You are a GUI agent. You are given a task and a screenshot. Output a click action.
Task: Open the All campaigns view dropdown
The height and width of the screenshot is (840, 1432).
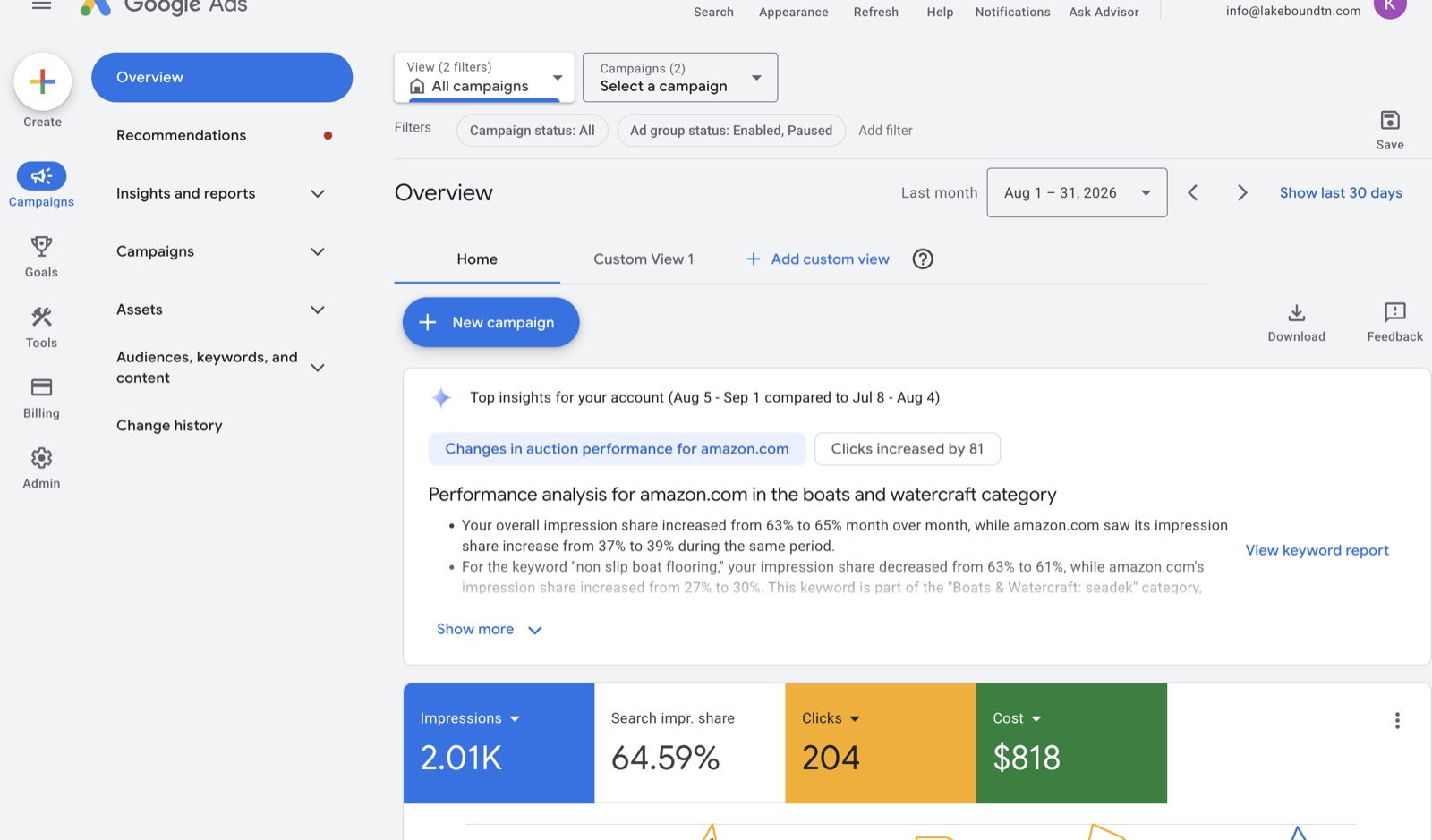point(484,77)
